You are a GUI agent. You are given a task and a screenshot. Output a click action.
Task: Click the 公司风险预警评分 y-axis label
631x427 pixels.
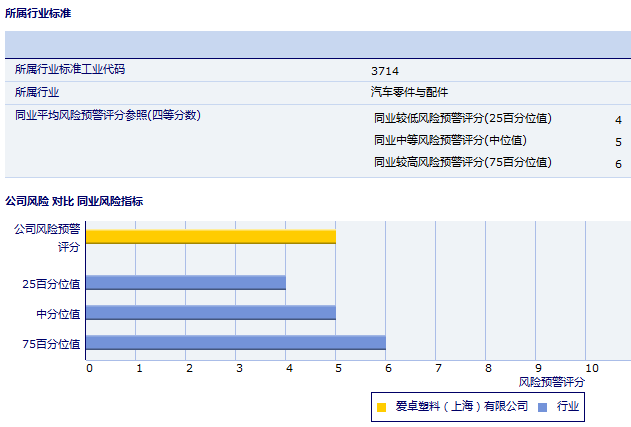[x=46, y=237]
